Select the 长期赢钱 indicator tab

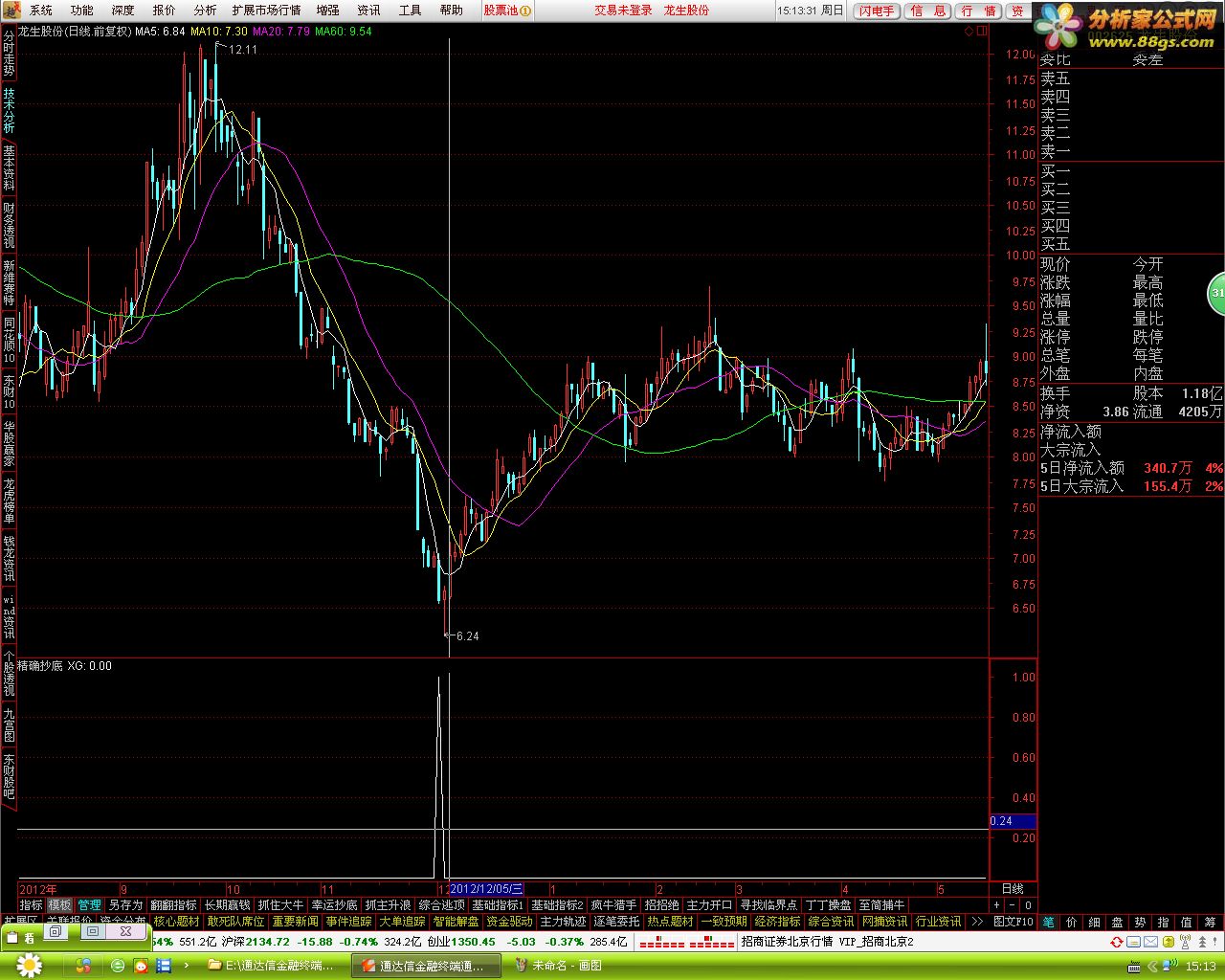coord(227,904)
